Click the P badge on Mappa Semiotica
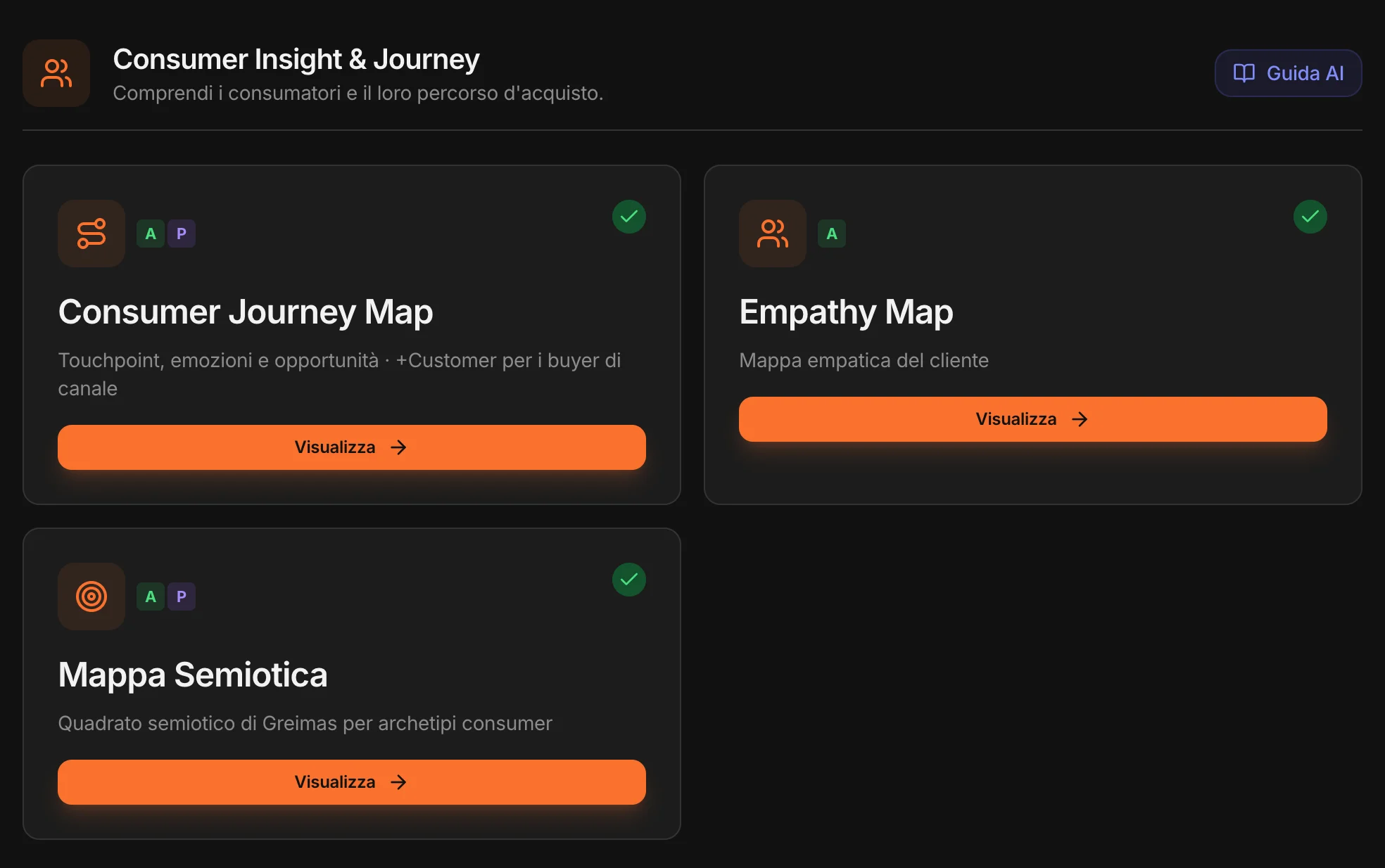 (x=182, y=596)
